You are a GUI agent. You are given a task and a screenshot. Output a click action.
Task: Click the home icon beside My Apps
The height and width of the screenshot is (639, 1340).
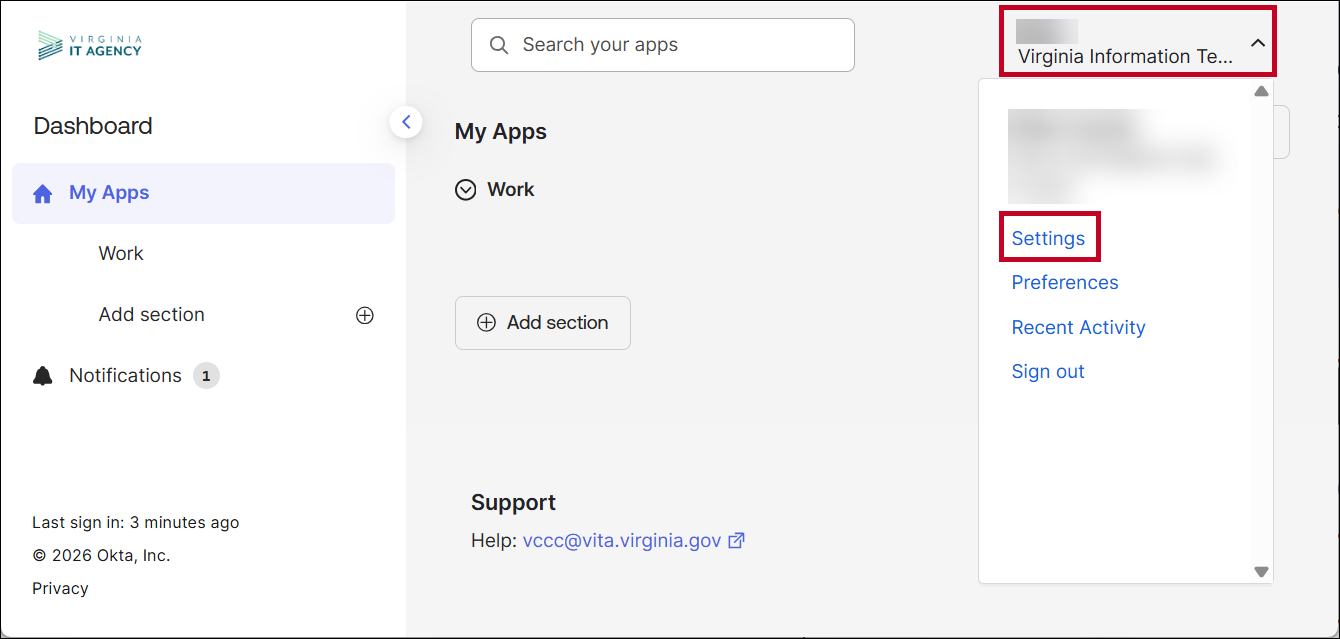43,194
